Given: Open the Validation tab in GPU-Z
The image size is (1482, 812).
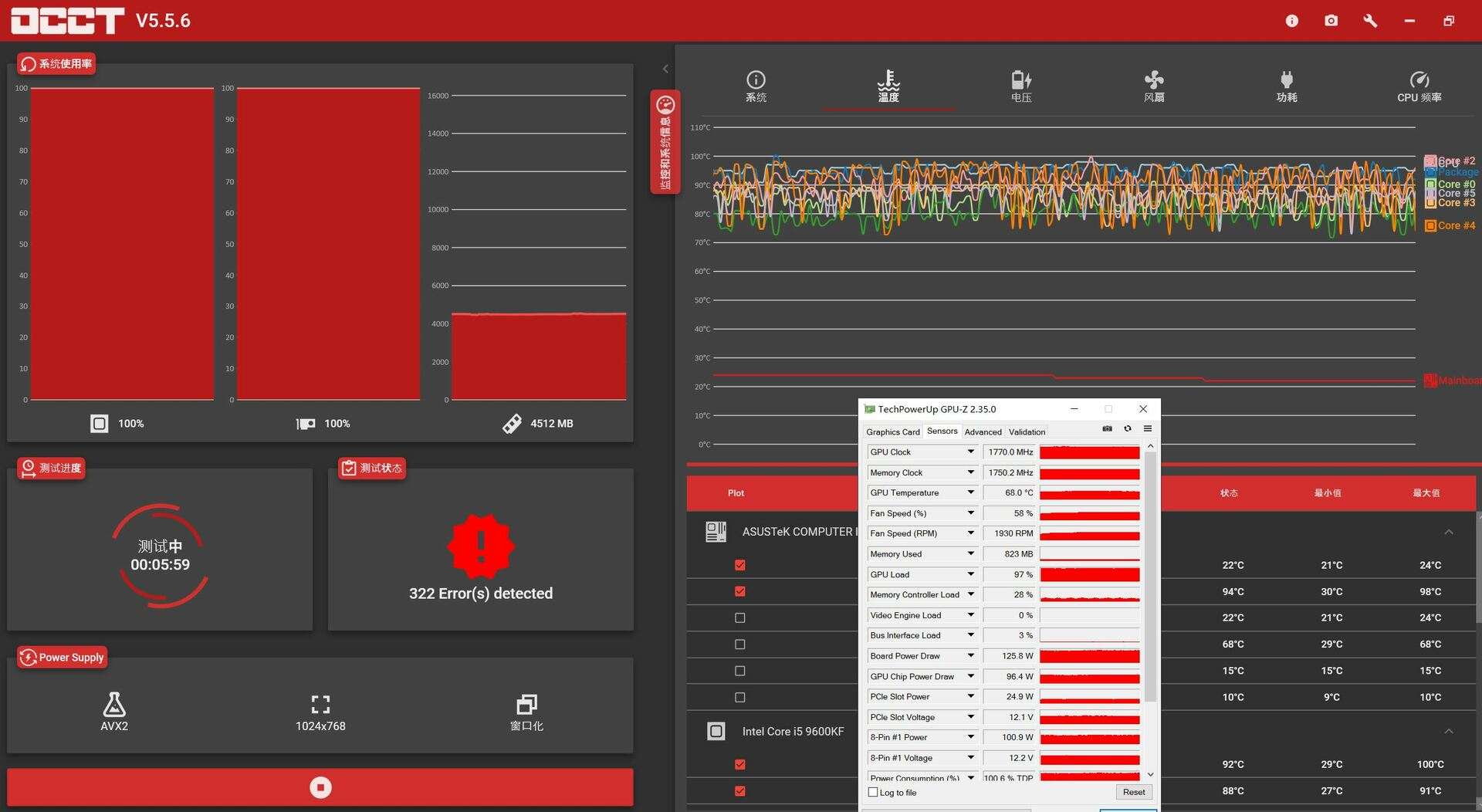Looking at the screenshot, I should (1027, 432).
